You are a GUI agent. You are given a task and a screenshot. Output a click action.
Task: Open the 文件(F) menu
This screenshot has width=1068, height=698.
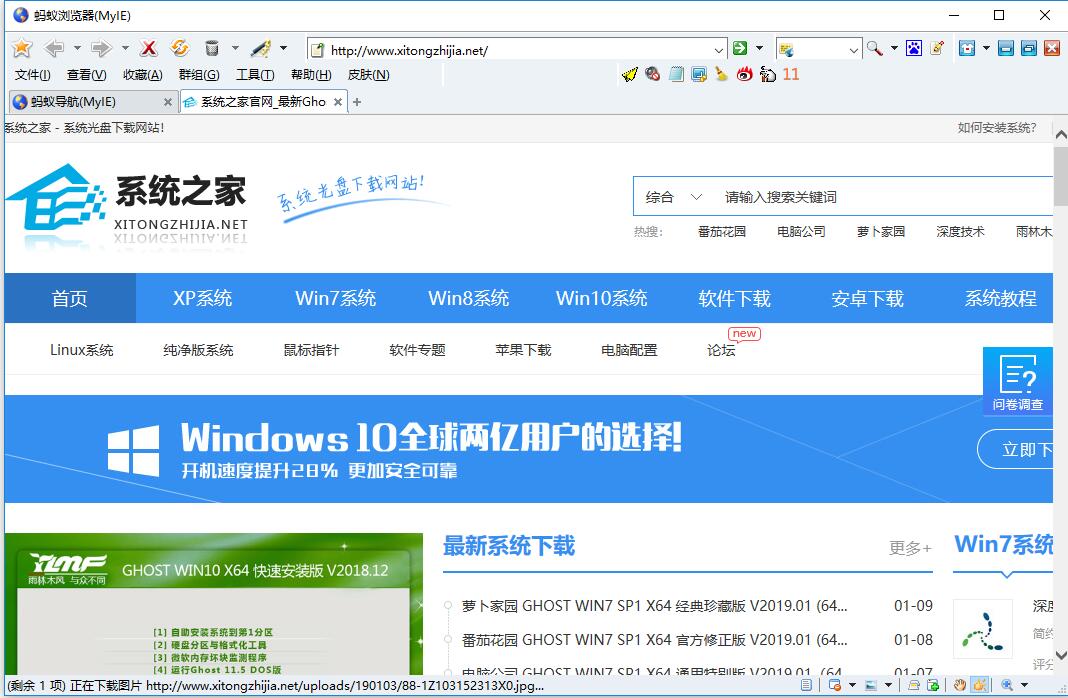coord(32,75)
